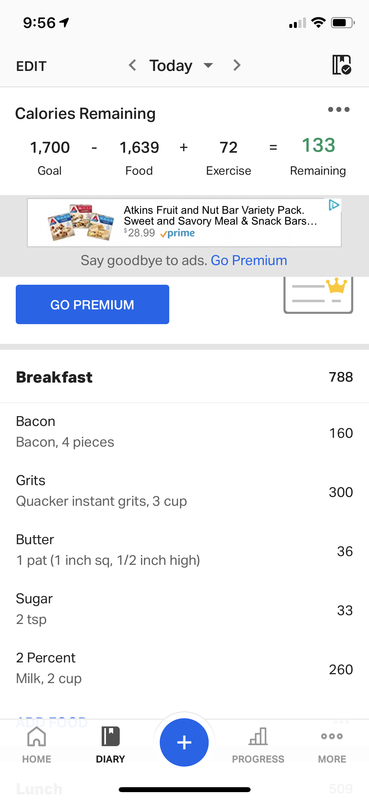Select the Diary tab

[x=110, y=745]
